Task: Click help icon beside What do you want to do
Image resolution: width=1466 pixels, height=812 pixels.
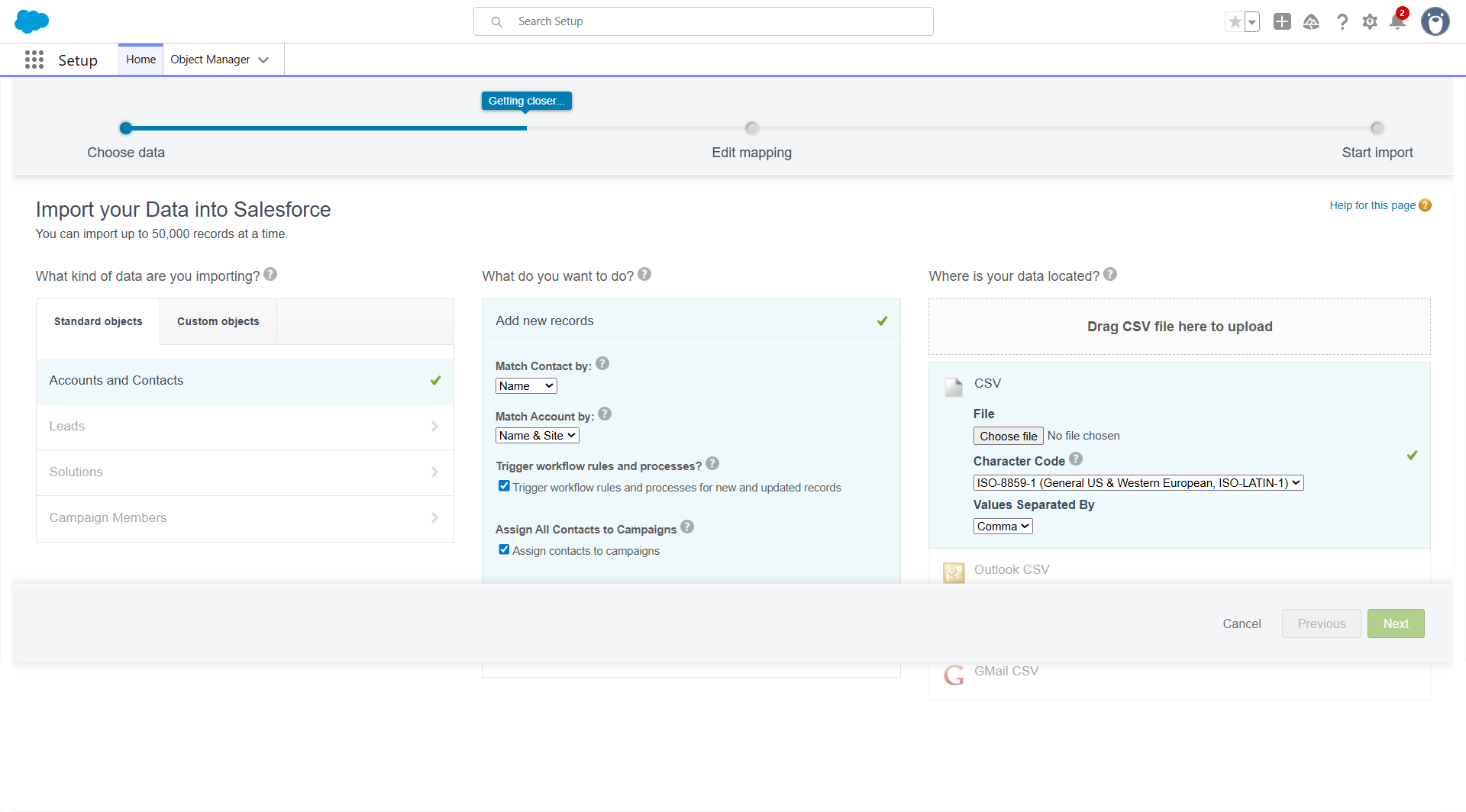Action: point(644,274)
